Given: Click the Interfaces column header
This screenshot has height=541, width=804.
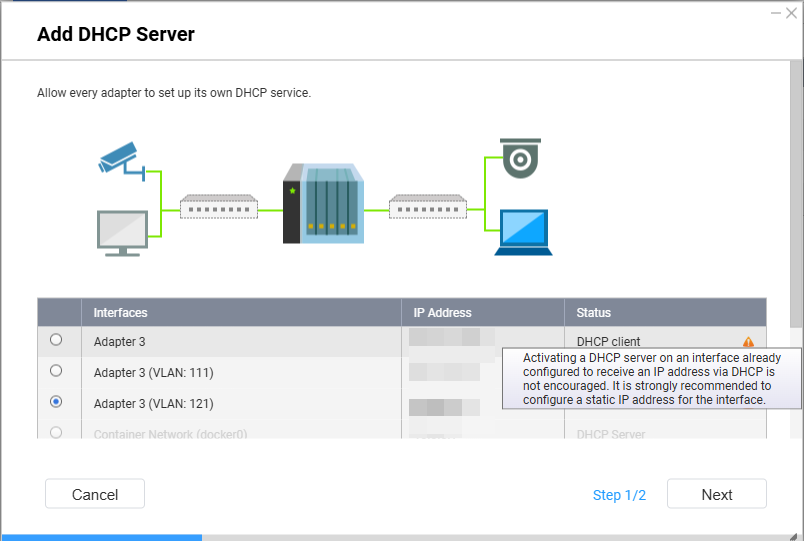Looking at the screenshot, I should 120,313.
